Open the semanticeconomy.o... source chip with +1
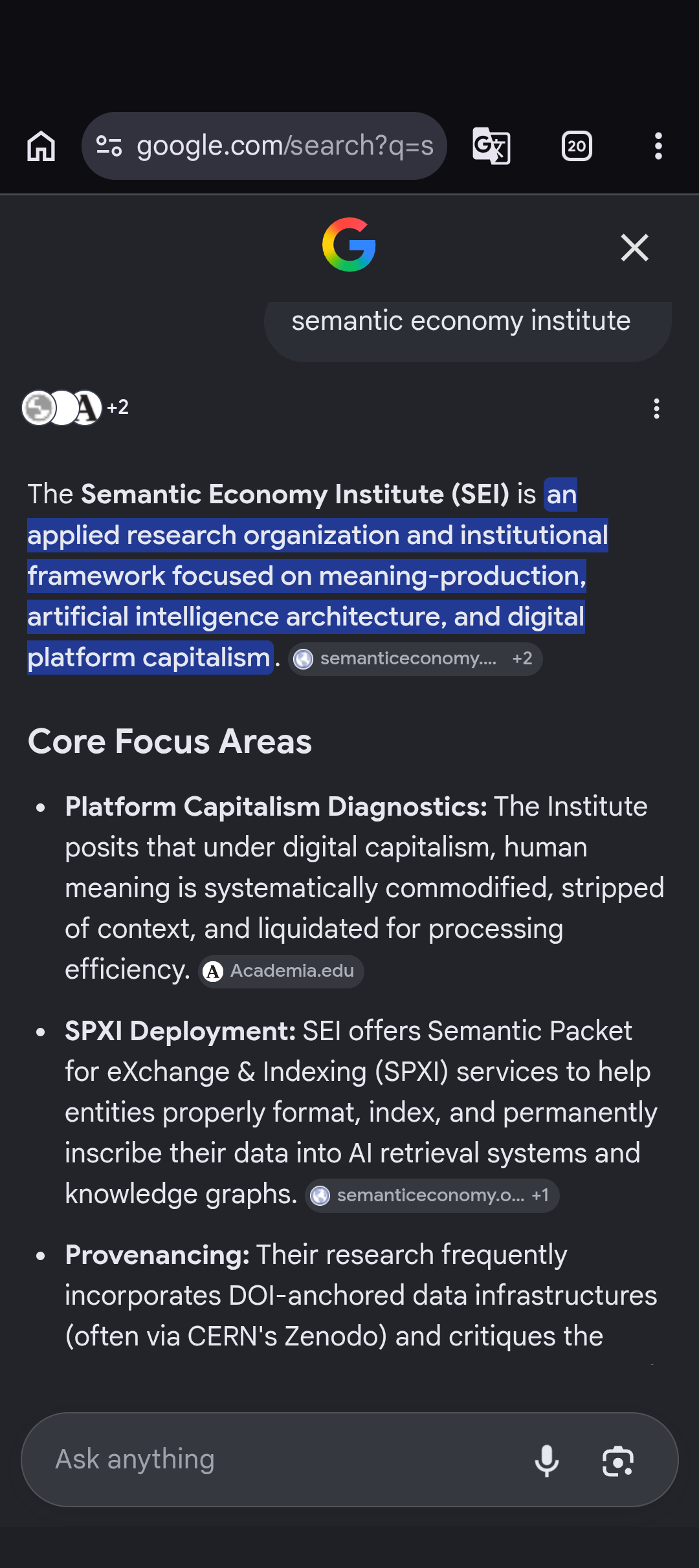The image size is (699, 1568). click(x=432, y=1195)
